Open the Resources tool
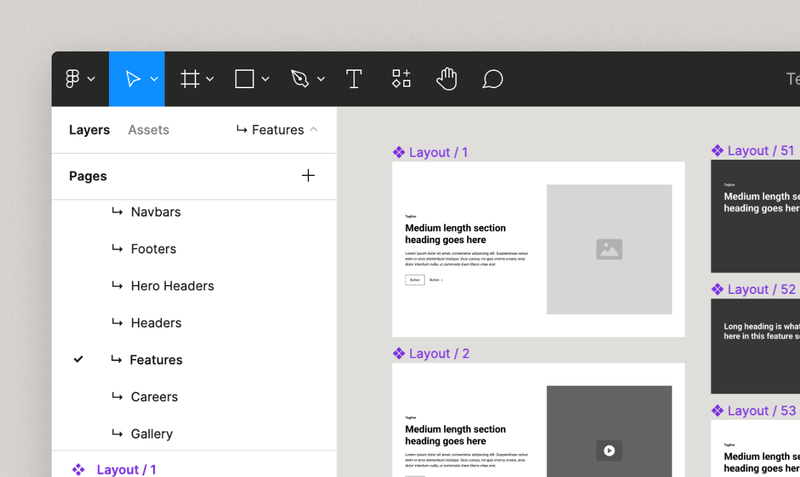The height and width of the screenshot is (477, 800). 401,79
